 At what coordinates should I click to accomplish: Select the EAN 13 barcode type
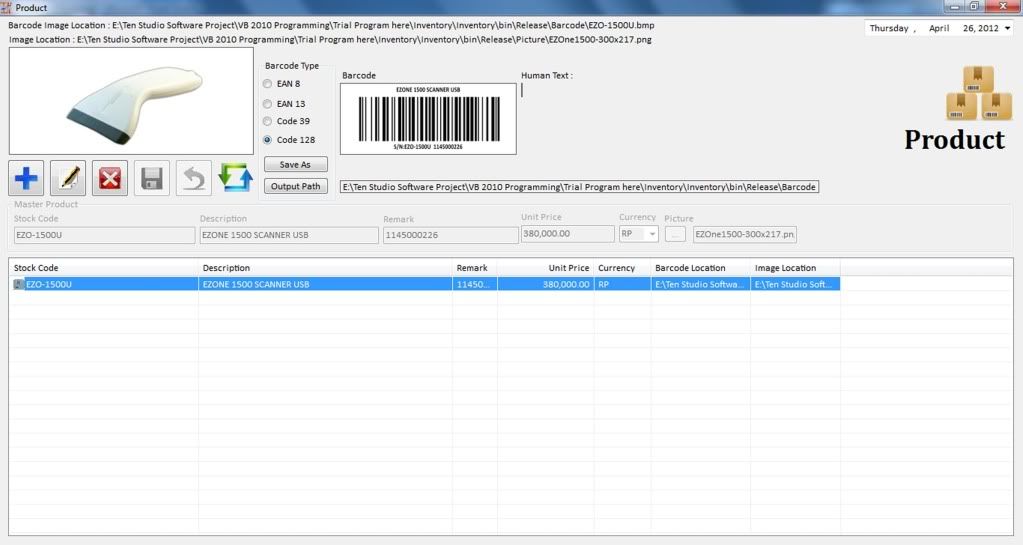point(284,104)
